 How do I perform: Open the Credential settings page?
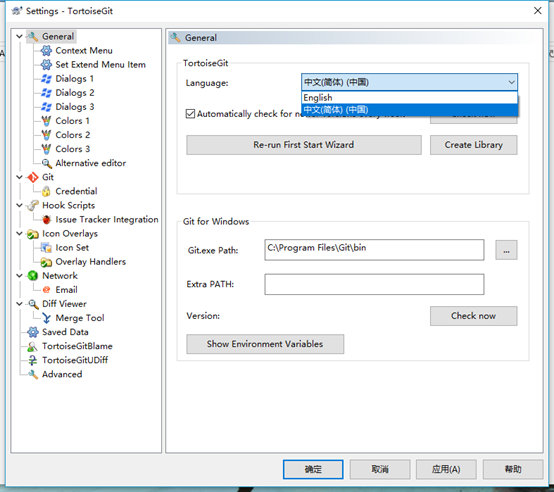(76, 191)
